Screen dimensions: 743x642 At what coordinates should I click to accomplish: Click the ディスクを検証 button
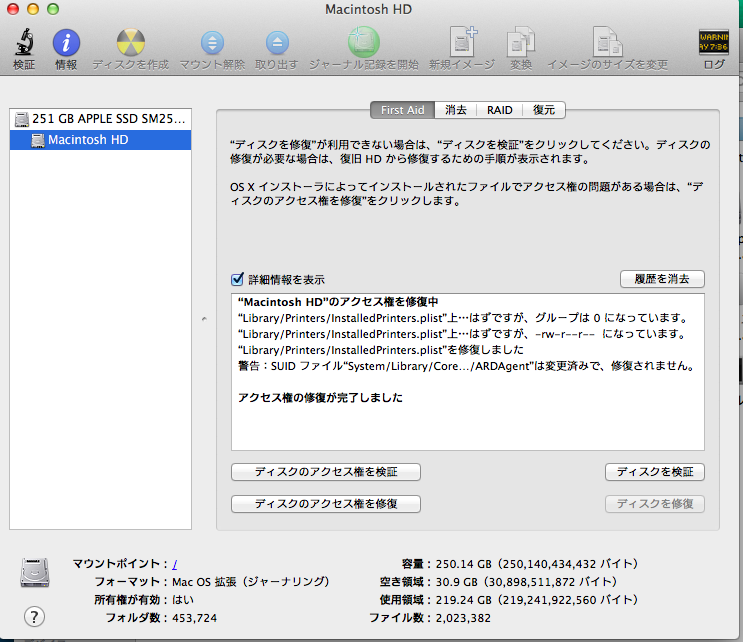tap(654, 472)
